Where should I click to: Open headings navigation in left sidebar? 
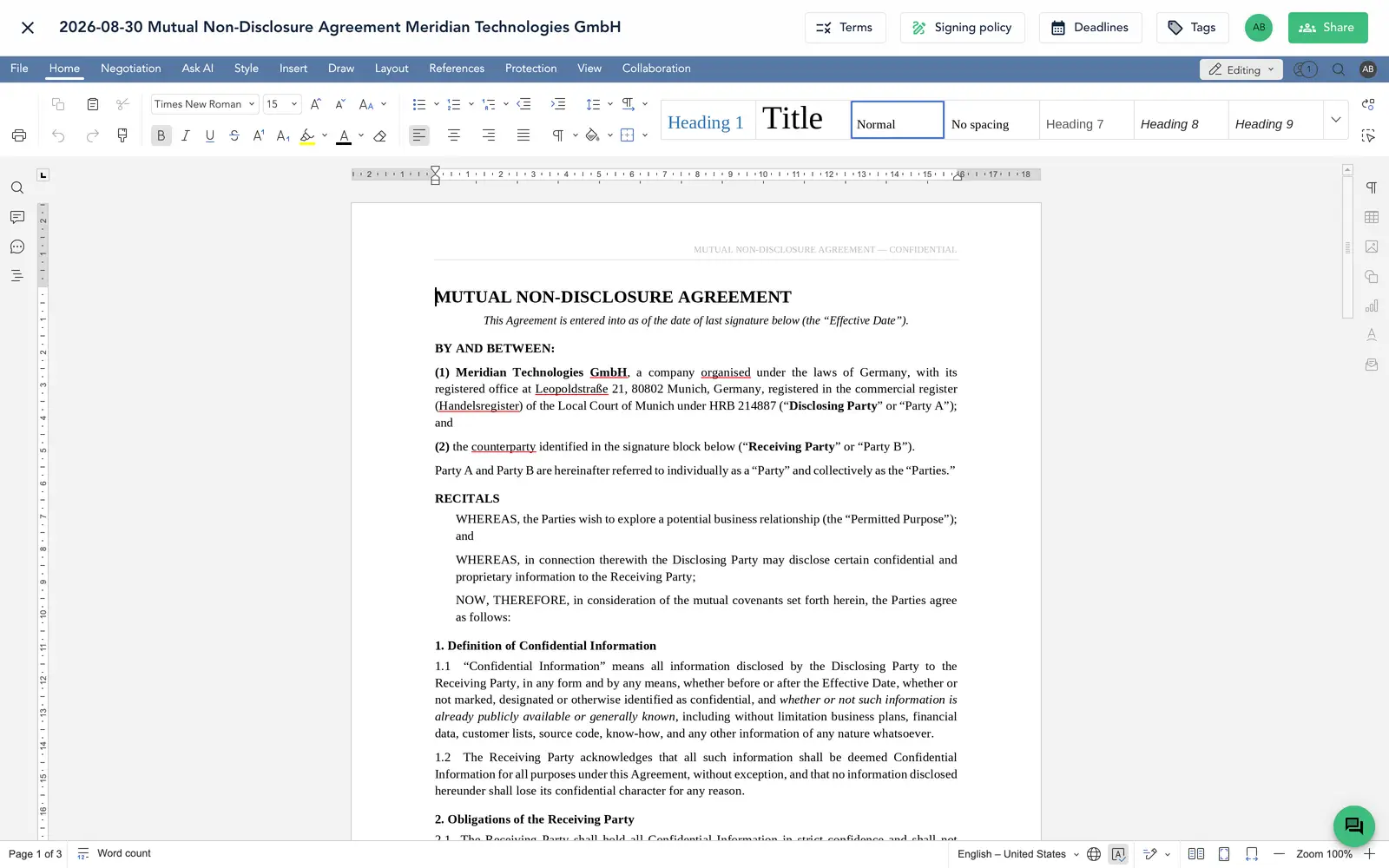(x=17, y=276)
